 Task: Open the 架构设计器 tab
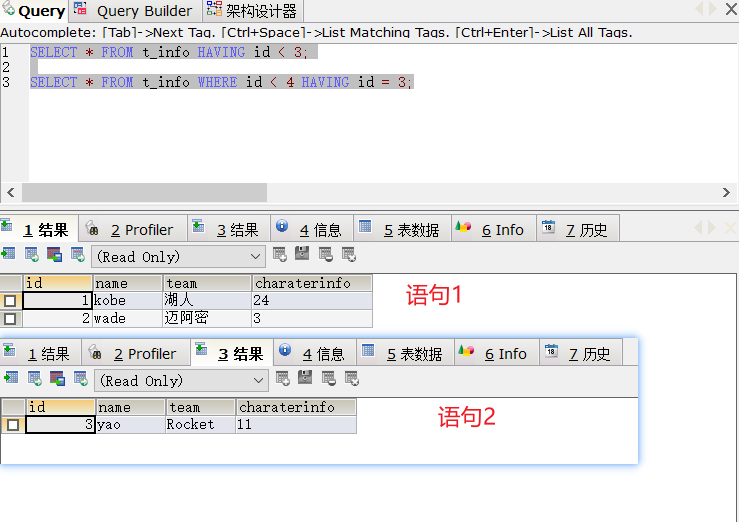click(253, 11)
